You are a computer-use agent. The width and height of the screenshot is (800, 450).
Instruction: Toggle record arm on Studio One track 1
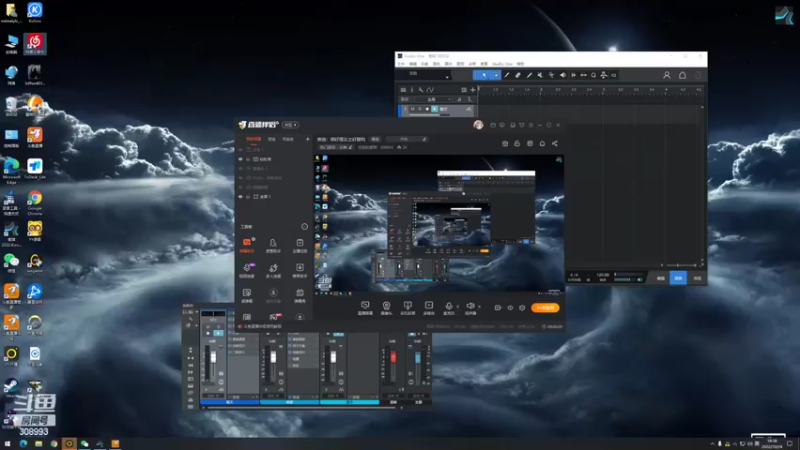(x=427, y=109)
